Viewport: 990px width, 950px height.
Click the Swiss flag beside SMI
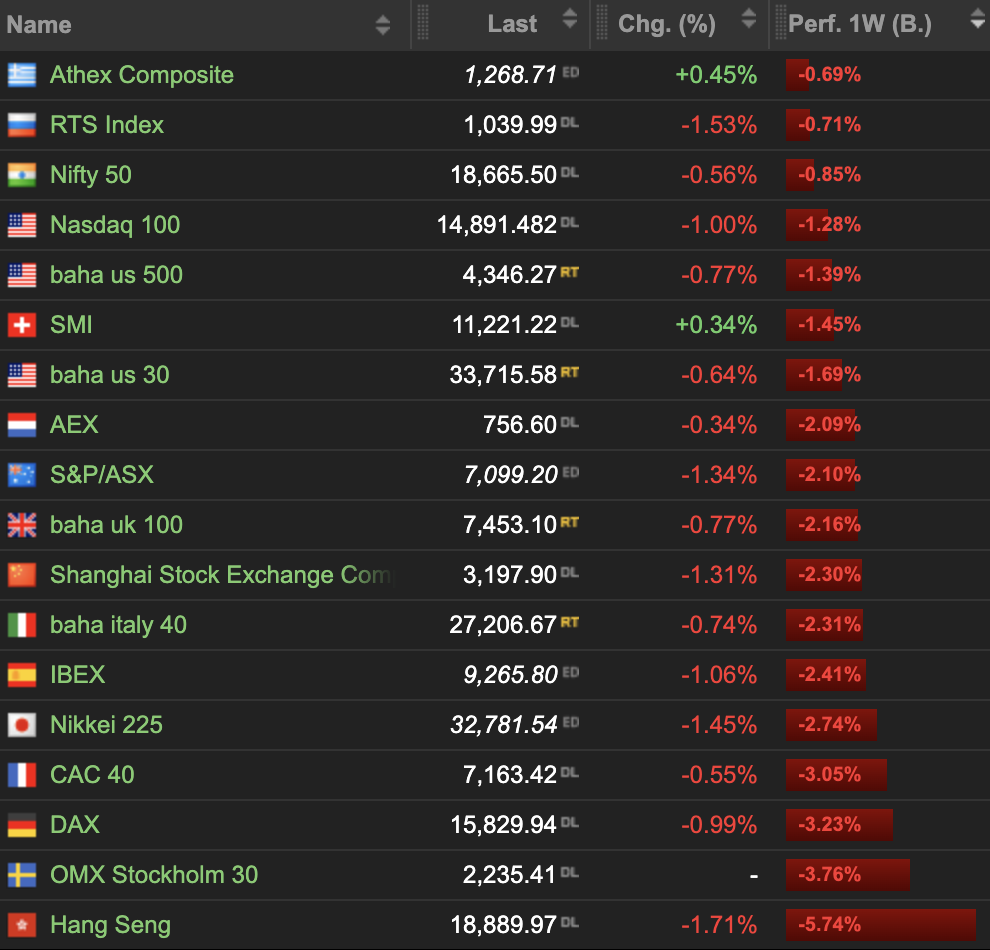[21, 325]
